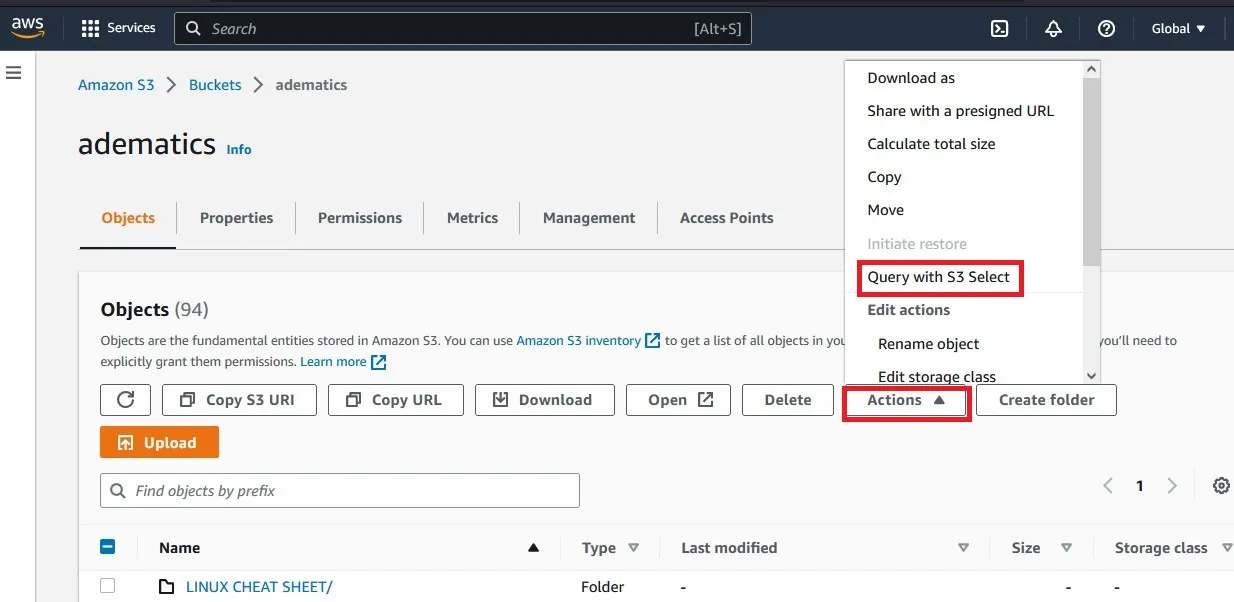This screenshot has width=1234, height=602.
Task: Open the Services grid menu
Action: pyautogui.click(x=118, y=28)
